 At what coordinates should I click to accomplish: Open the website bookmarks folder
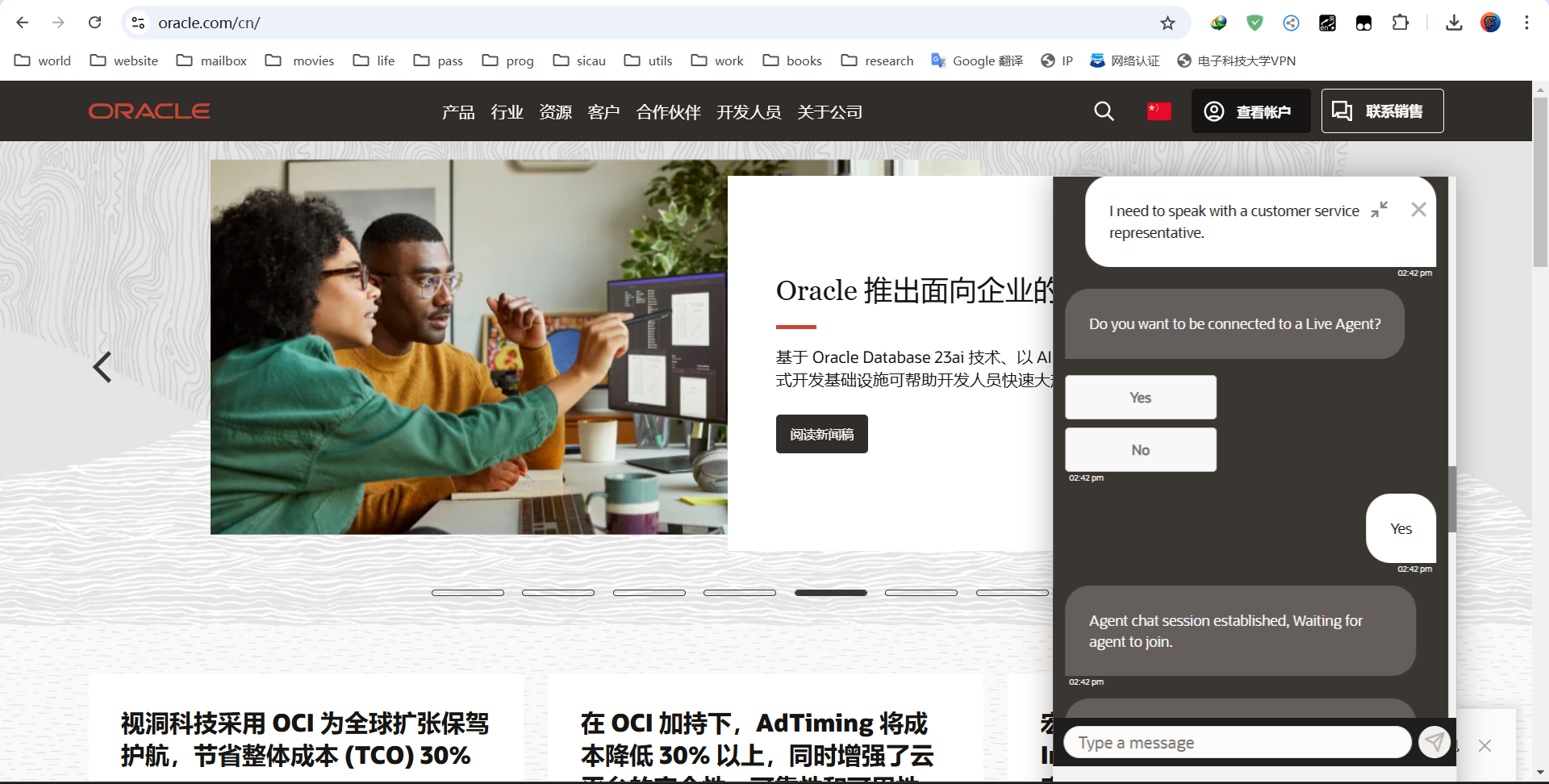pyautogui.click(x=123, y=60)
